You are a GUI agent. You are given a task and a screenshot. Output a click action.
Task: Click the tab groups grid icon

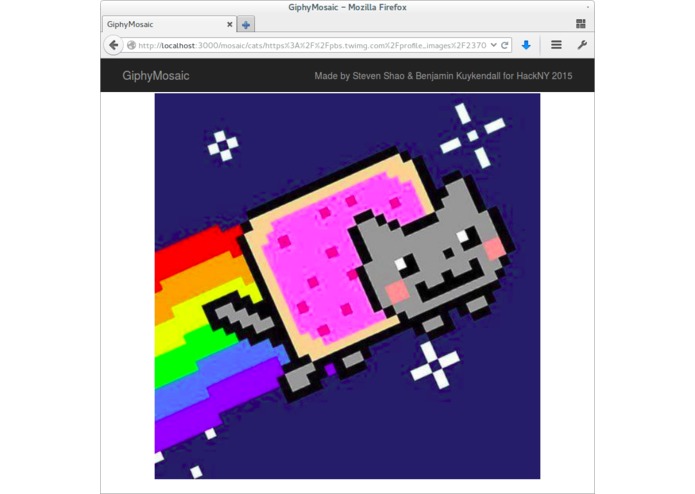(581, 24)
